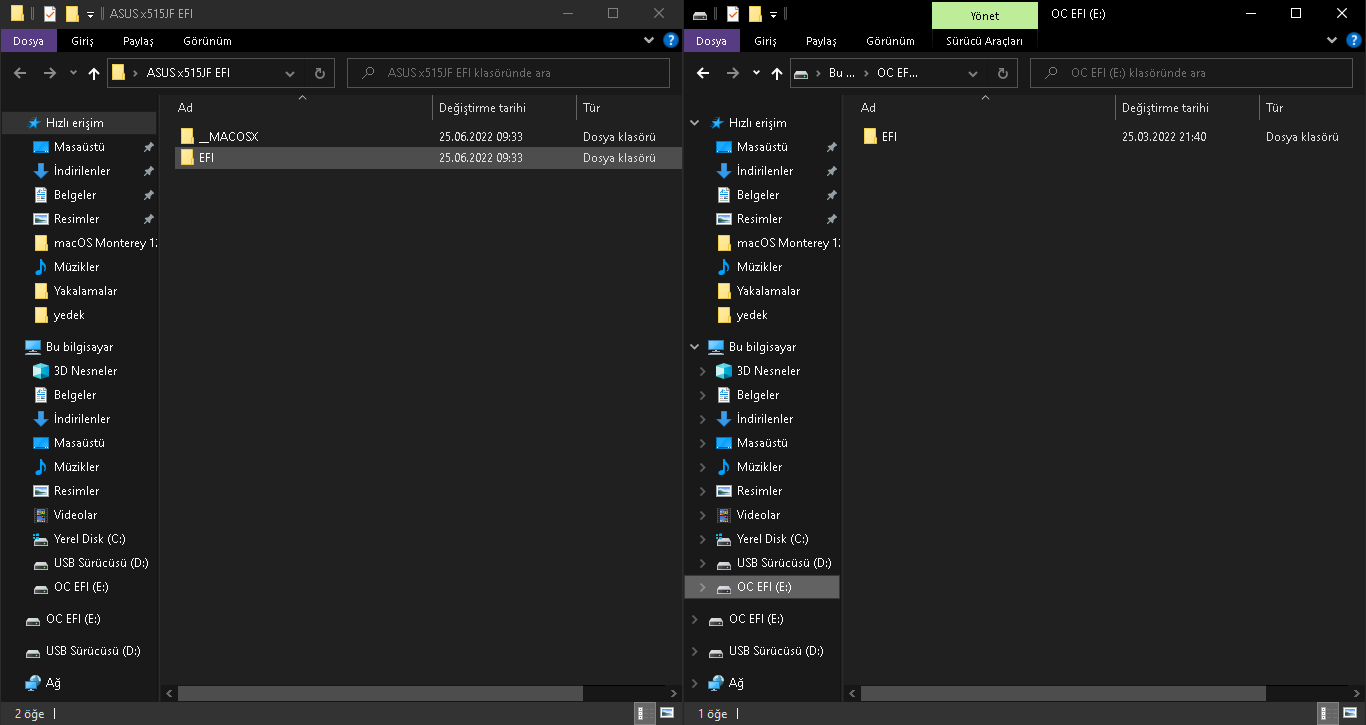Open Videolar in left window sidebar
The image size is (1366, 725).
(x=75, y=515)
